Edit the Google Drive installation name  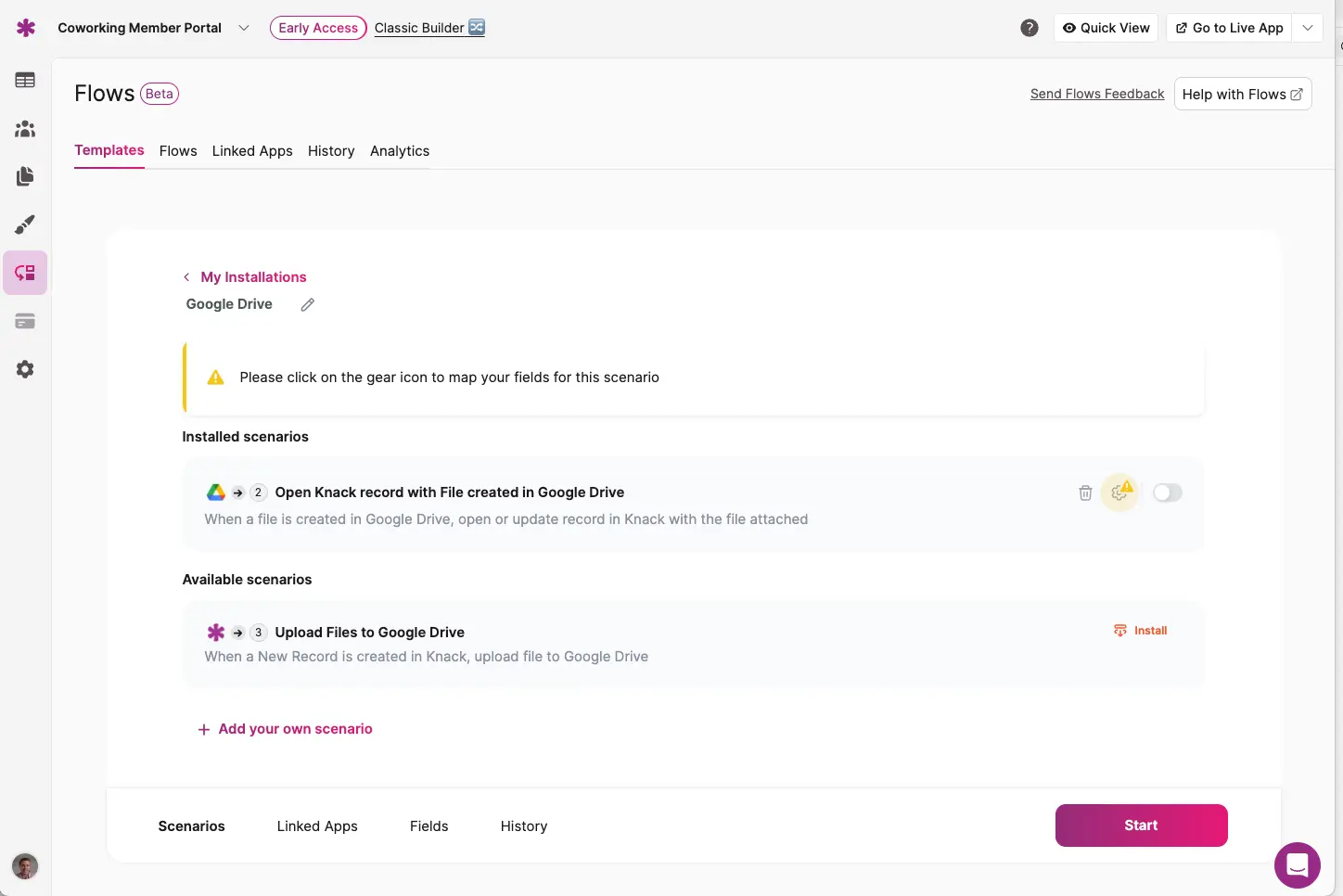[x=308, y=304]
